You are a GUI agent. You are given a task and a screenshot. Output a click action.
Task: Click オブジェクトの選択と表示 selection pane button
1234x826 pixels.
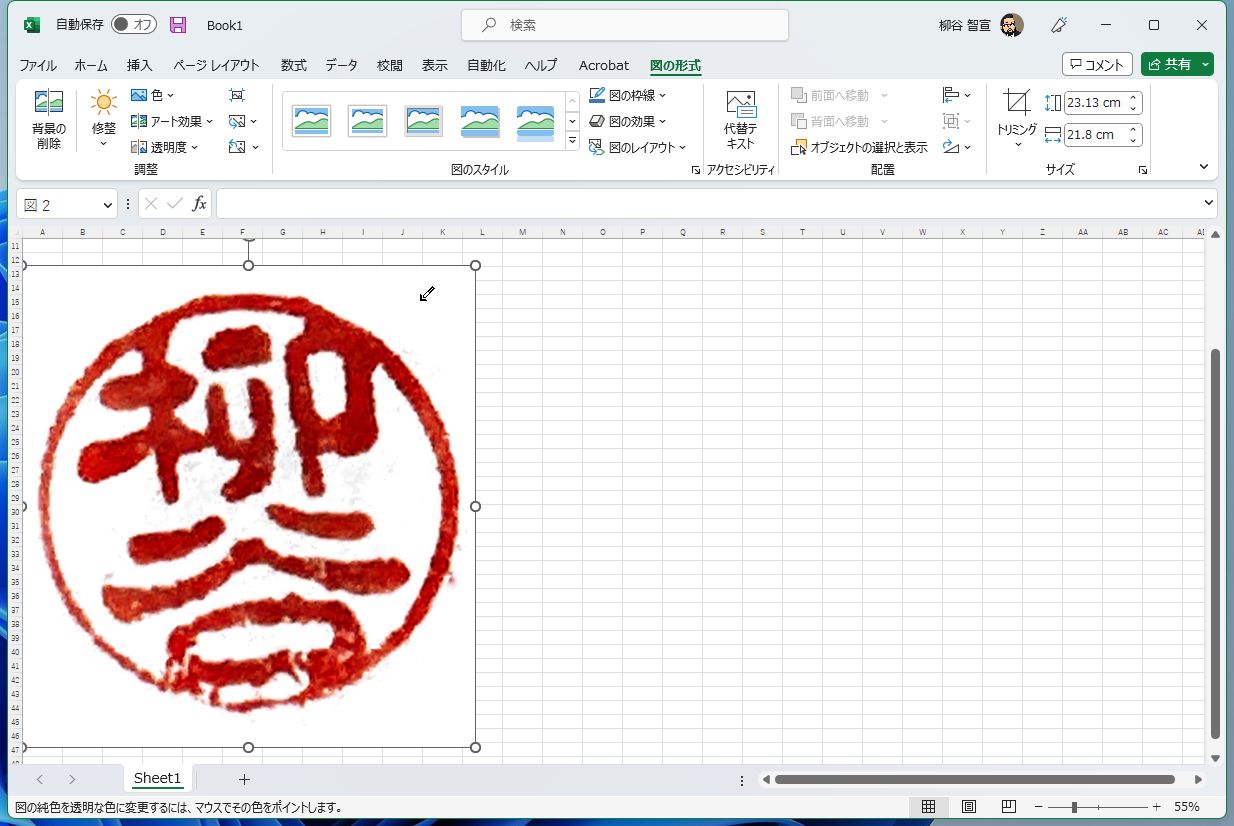click(x=859, y=147)
